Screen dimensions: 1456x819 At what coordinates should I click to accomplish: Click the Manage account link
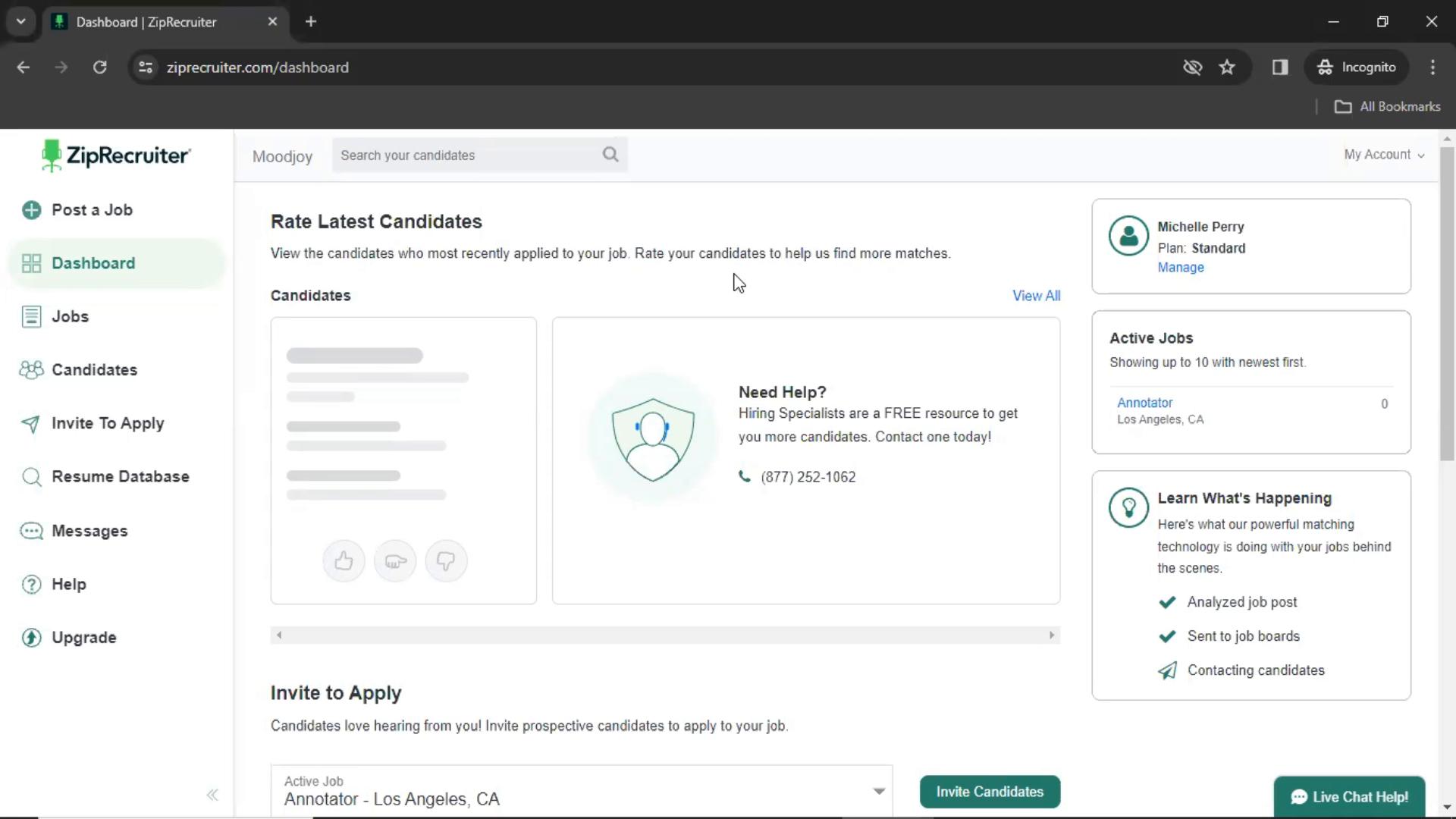click(x=1181, y=267)
